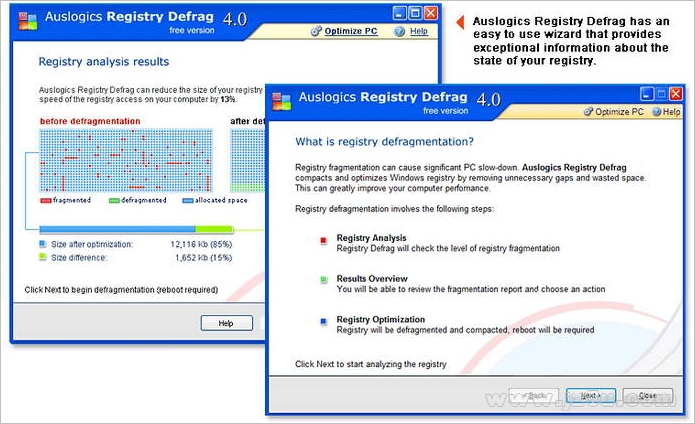Click Auslogics logo icon in front window

point(281,101)
